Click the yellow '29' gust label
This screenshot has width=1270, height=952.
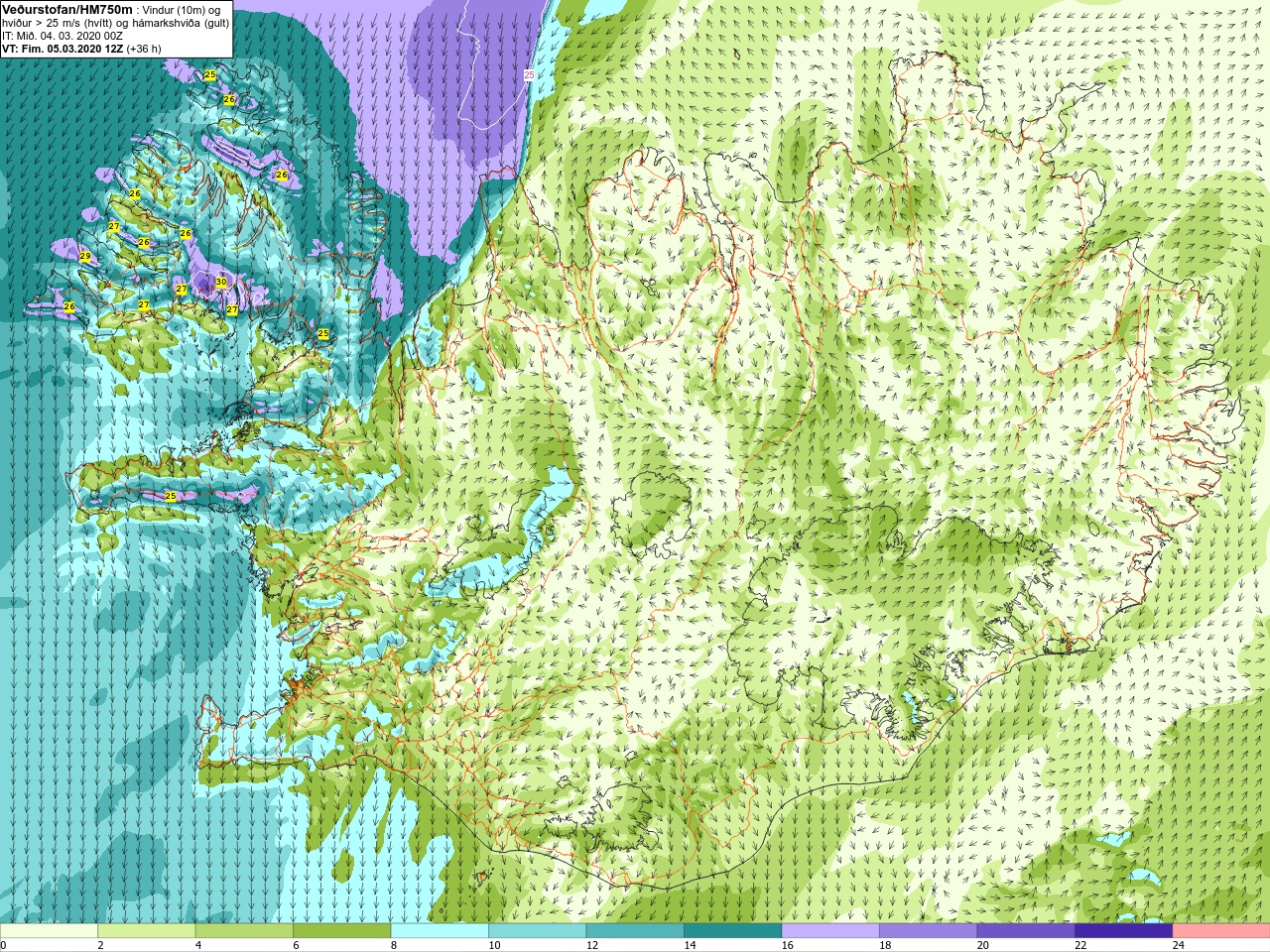pos(85,257)
